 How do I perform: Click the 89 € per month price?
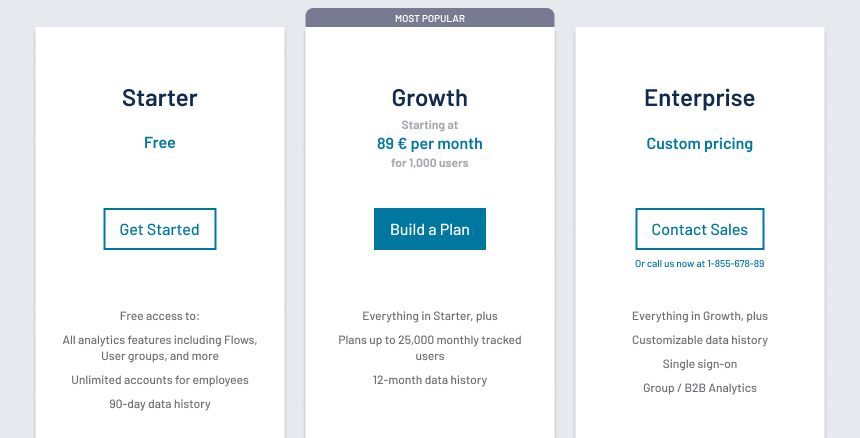click(x=429, y=144)
